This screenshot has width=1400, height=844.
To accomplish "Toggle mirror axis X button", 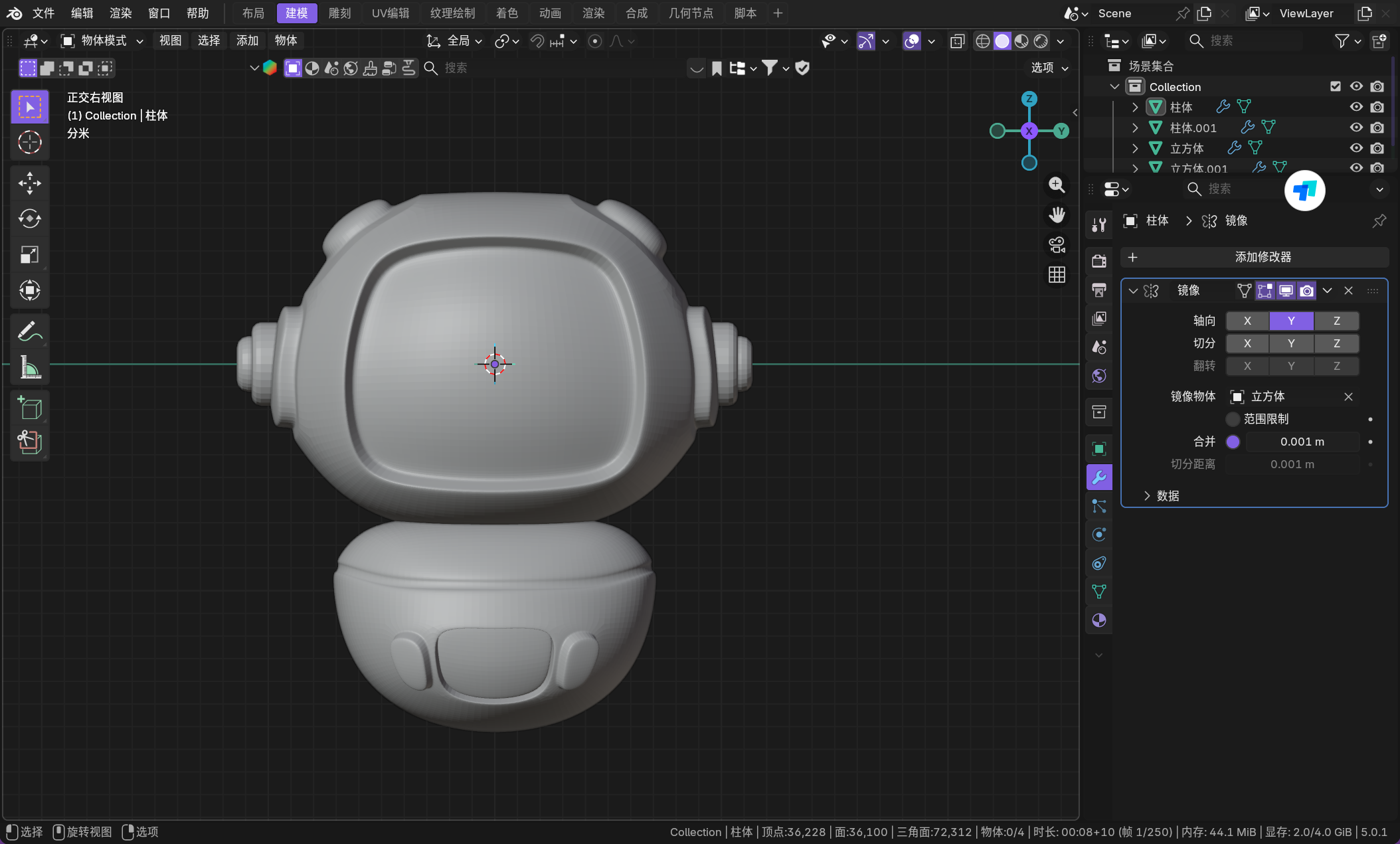I will 1247,321.
